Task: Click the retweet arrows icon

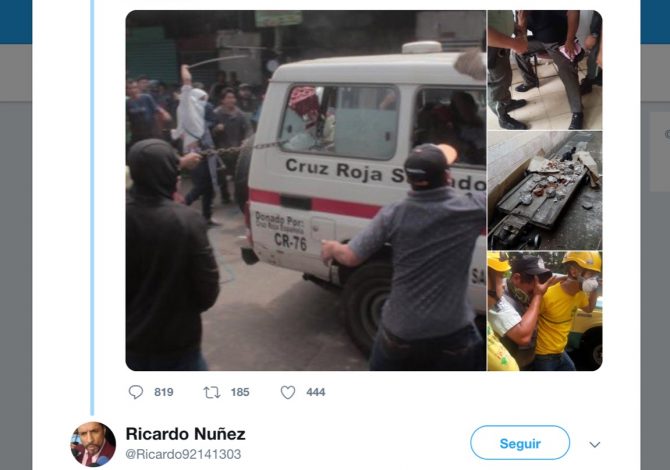Action: [x=212, y=392]
